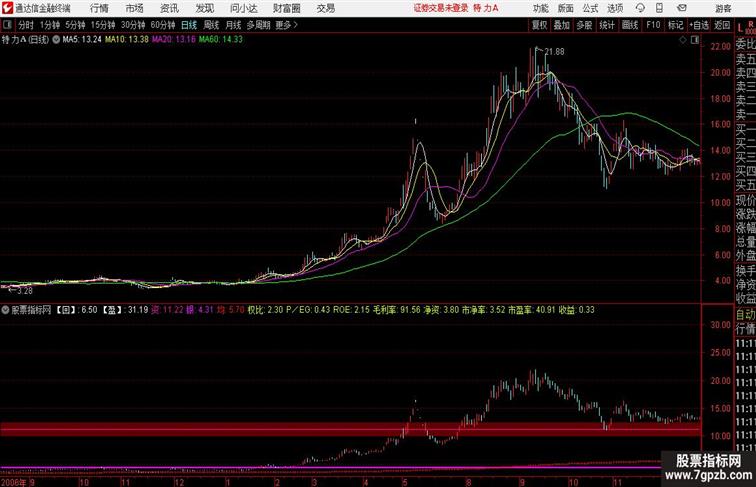Open the 公式 menu

590,8
